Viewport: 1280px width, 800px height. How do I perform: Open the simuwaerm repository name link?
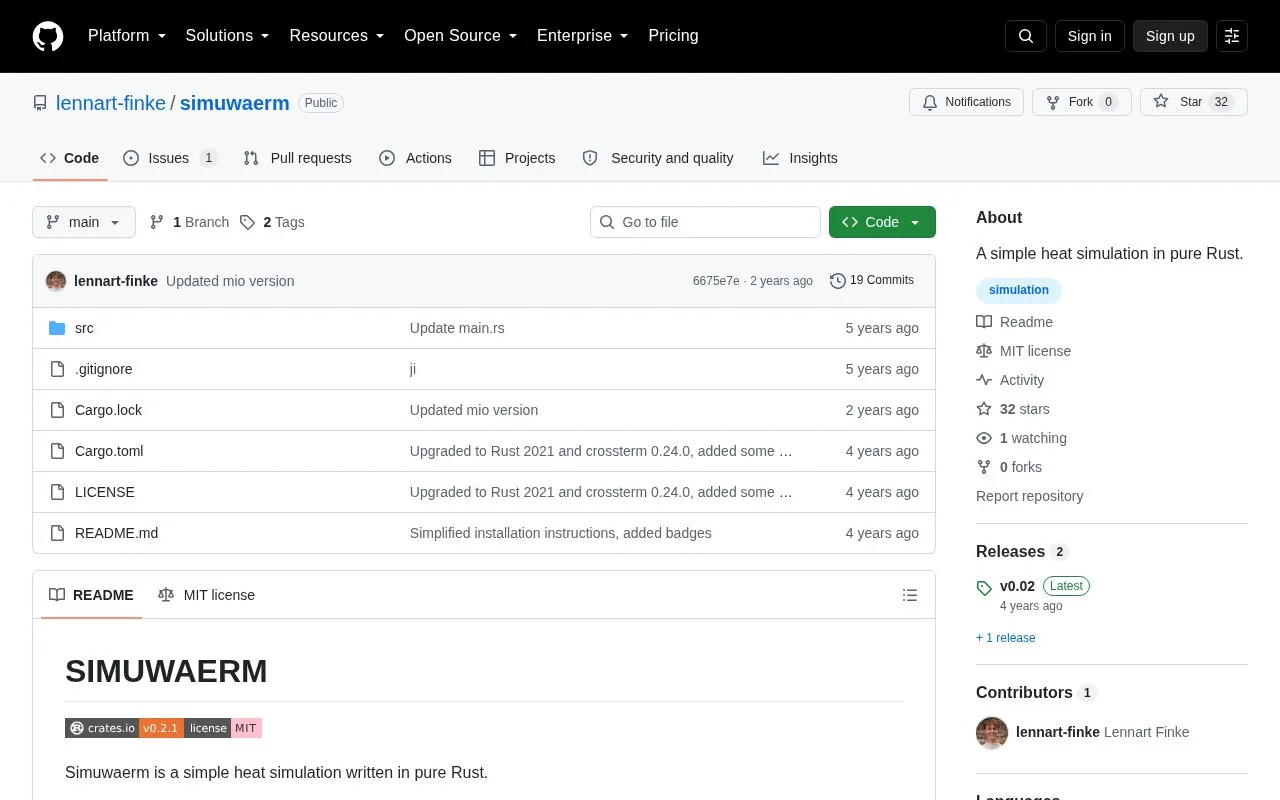[x=235, y=103]
